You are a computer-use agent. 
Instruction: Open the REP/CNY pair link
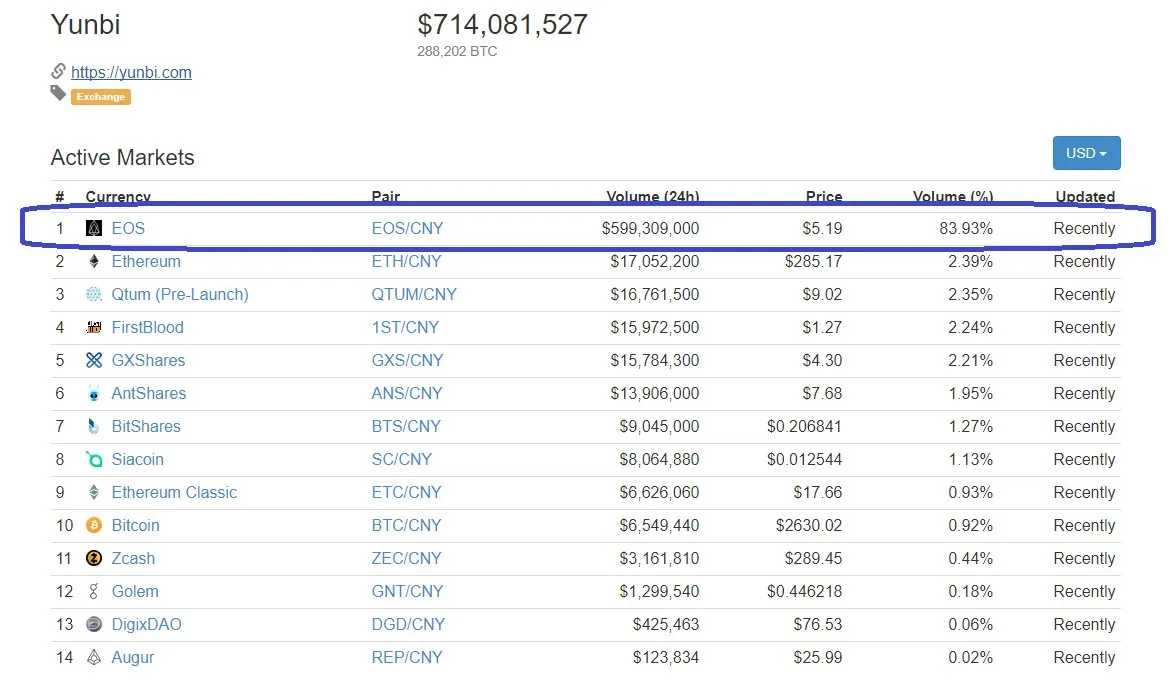(x=407, y=657)
